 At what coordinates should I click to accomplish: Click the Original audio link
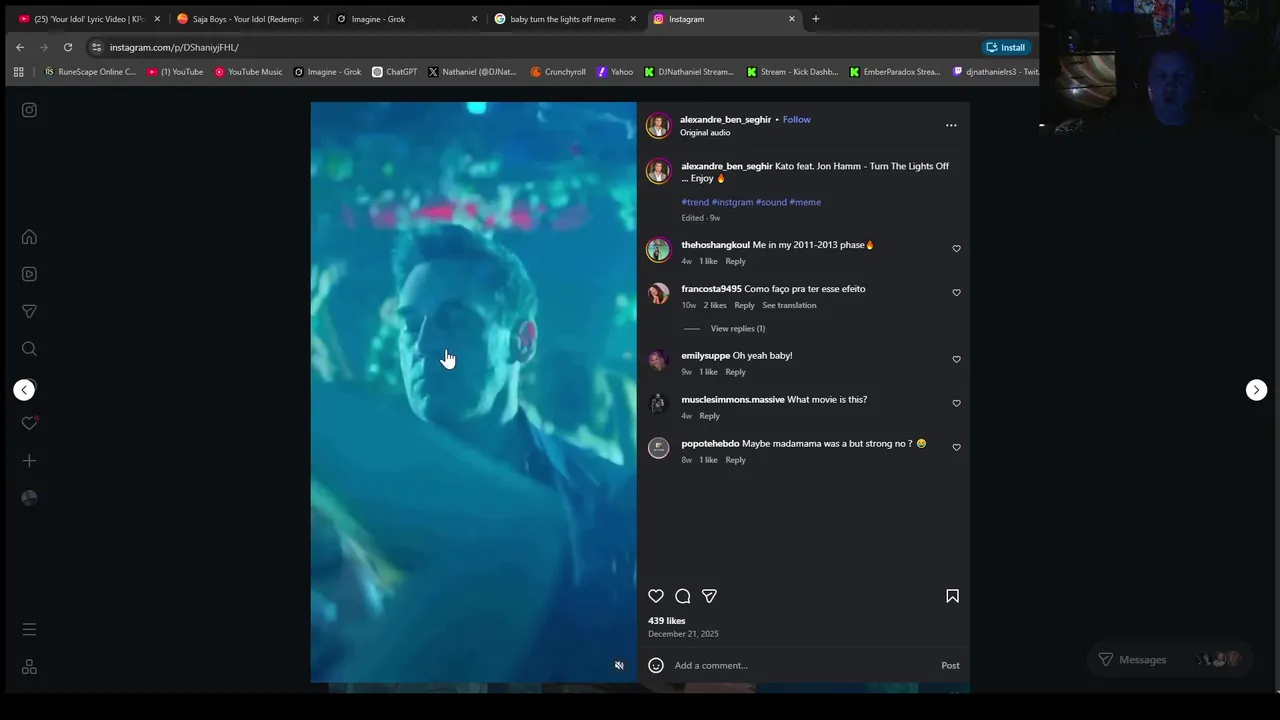pyautogui.click(x=705, y=132)
